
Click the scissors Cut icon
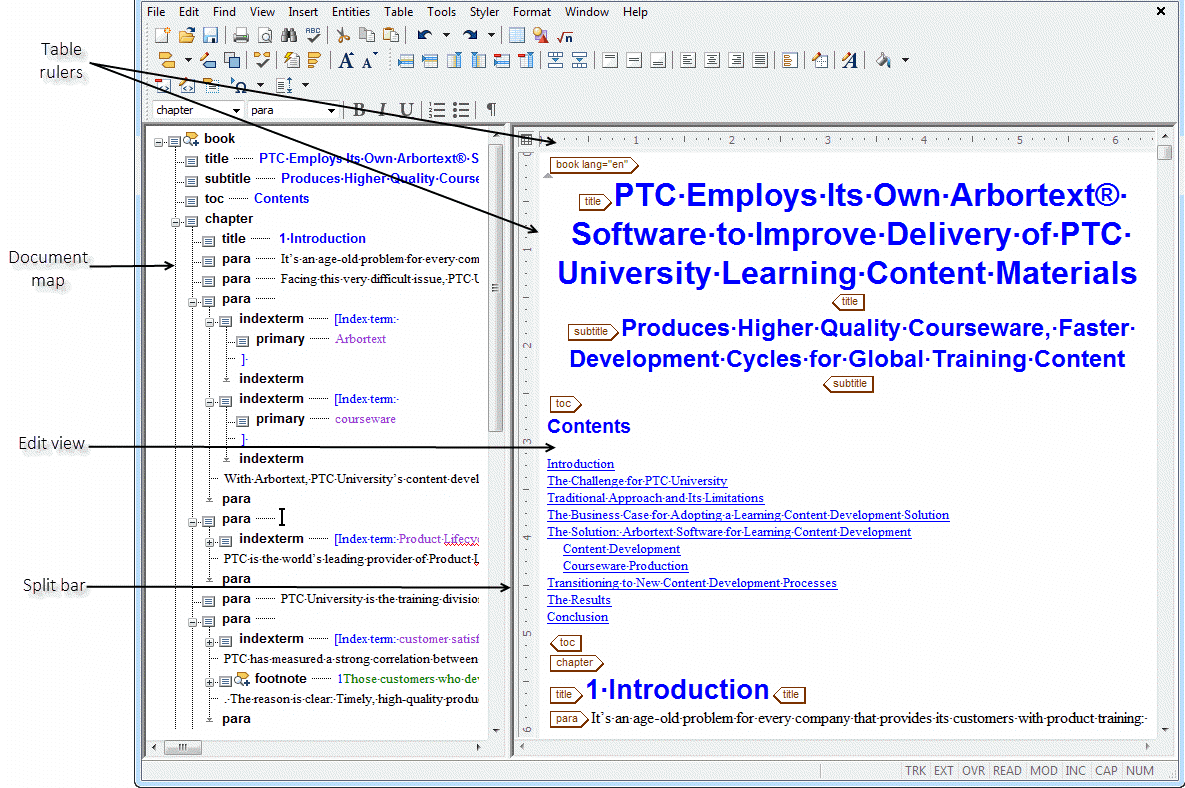point(342,36)
